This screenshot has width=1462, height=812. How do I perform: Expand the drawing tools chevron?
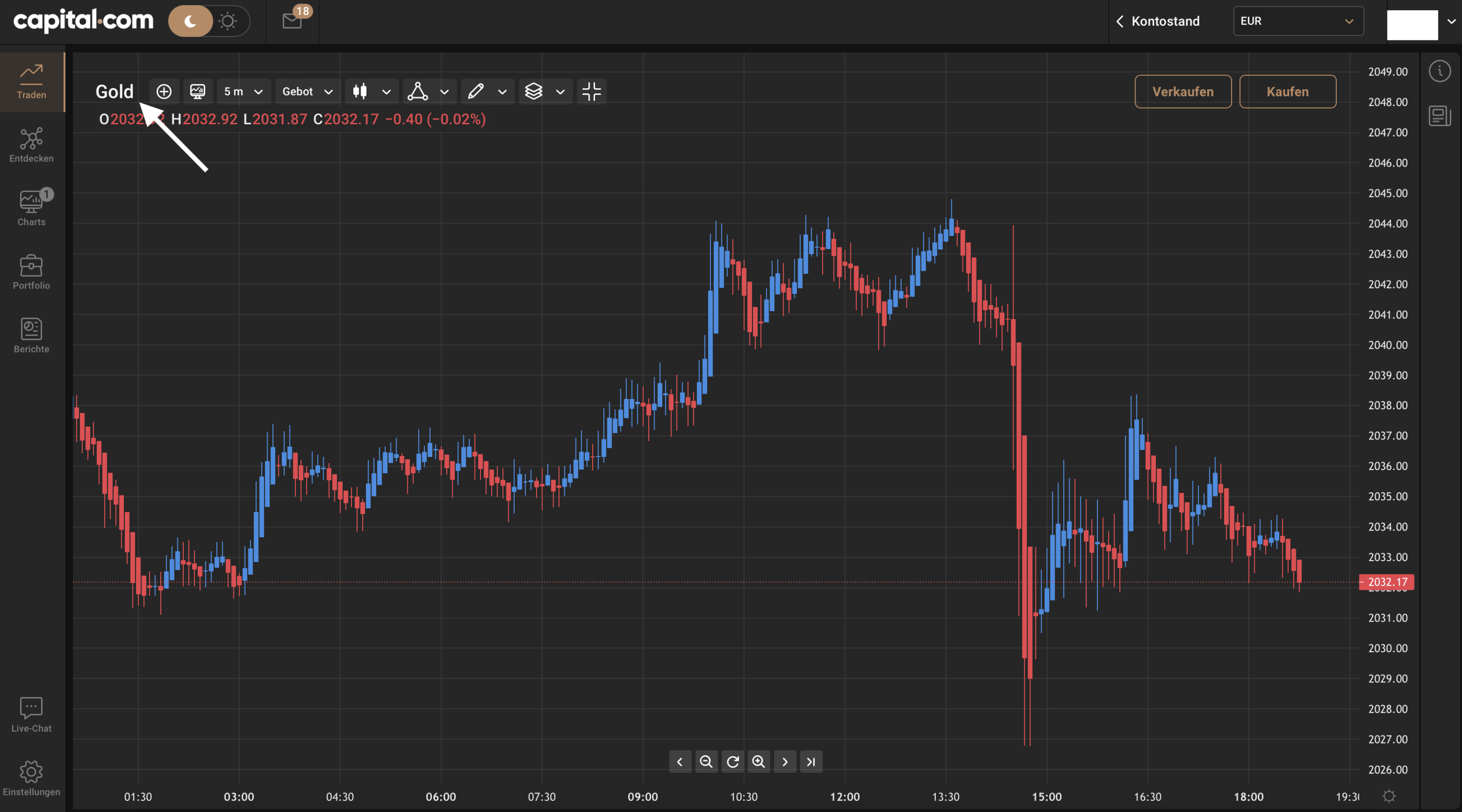pos(502,92)
